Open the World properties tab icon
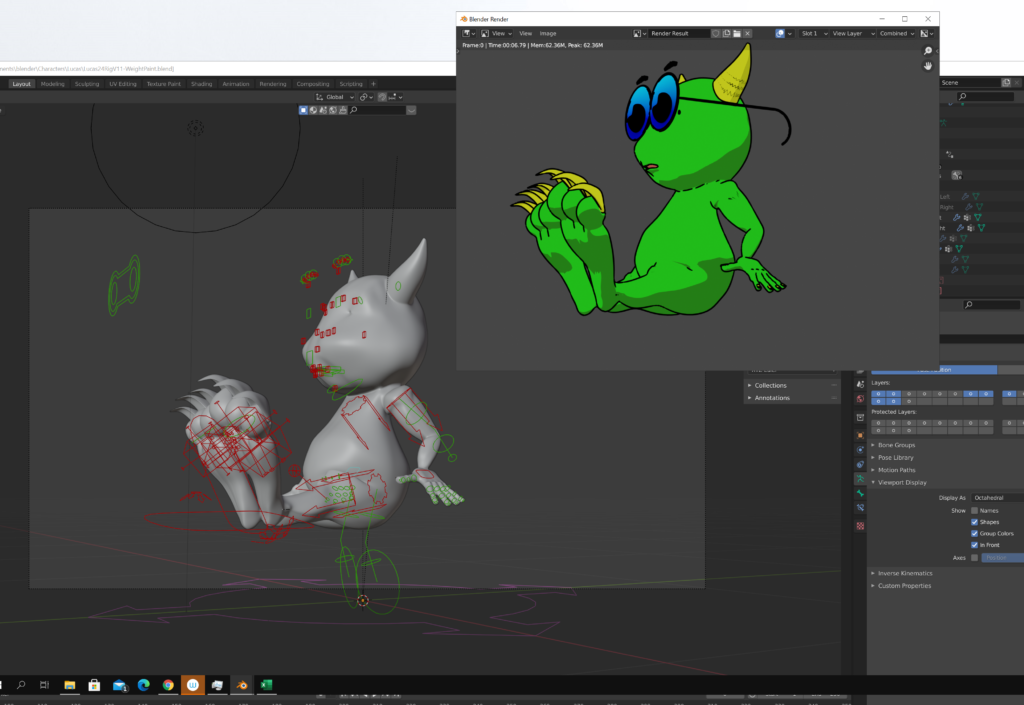This screenshot has width=1024, height=705. 859,399
